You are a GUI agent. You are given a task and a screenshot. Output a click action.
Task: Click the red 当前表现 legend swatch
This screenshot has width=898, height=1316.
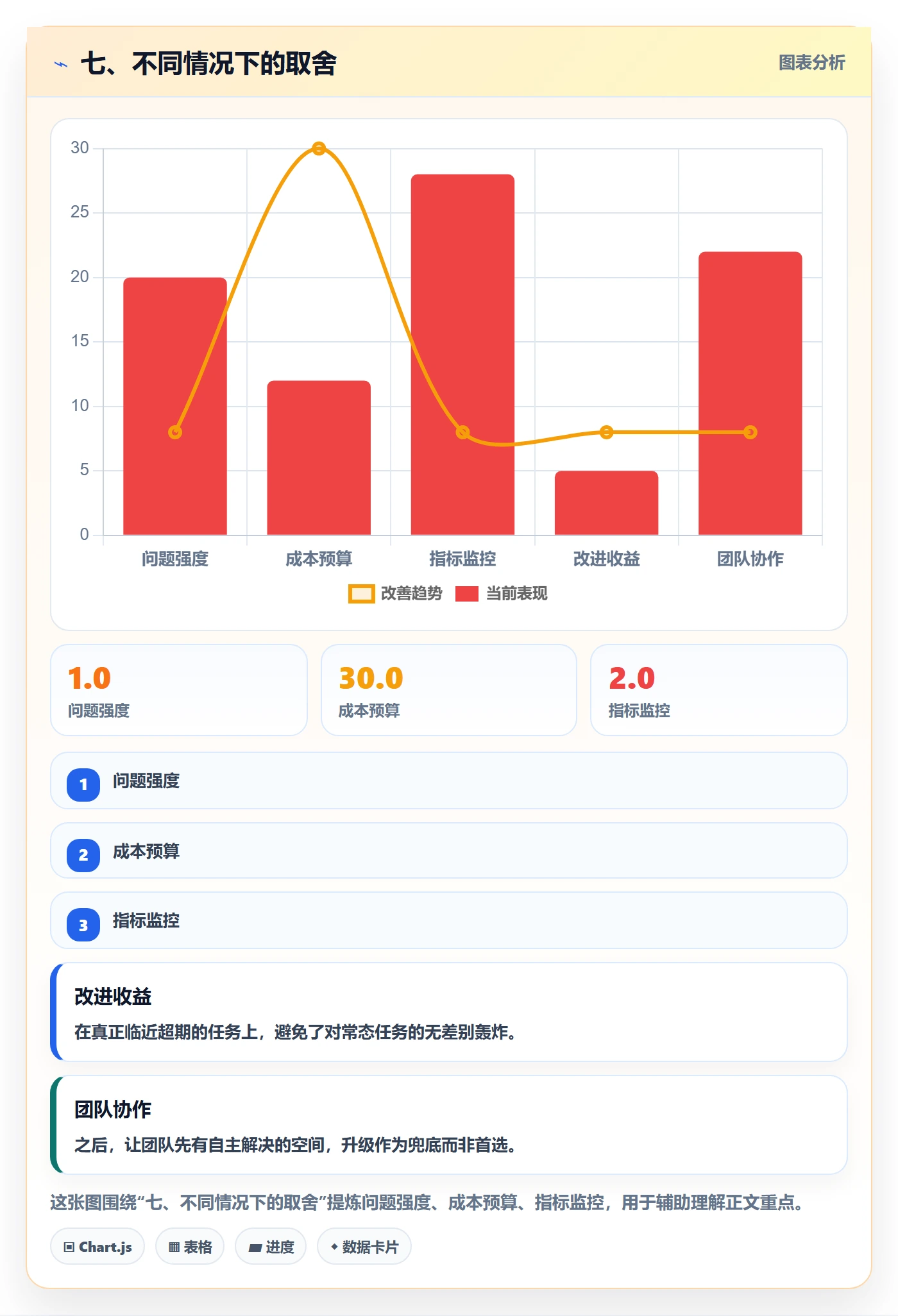click(x=467, y=594)
